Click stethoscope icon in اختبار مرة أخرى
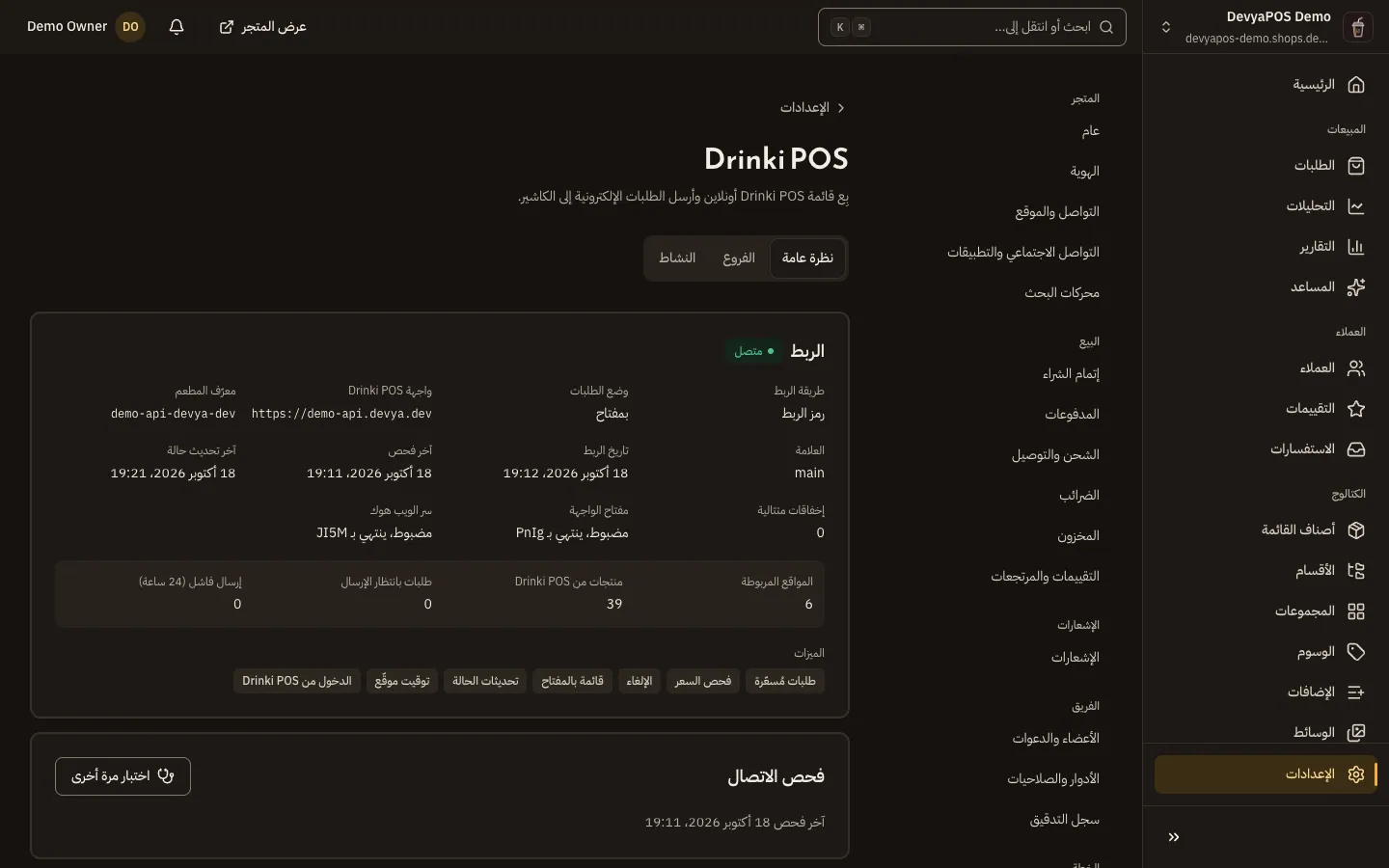Viewport: 1389px width, 868px height. pos(166,776)
